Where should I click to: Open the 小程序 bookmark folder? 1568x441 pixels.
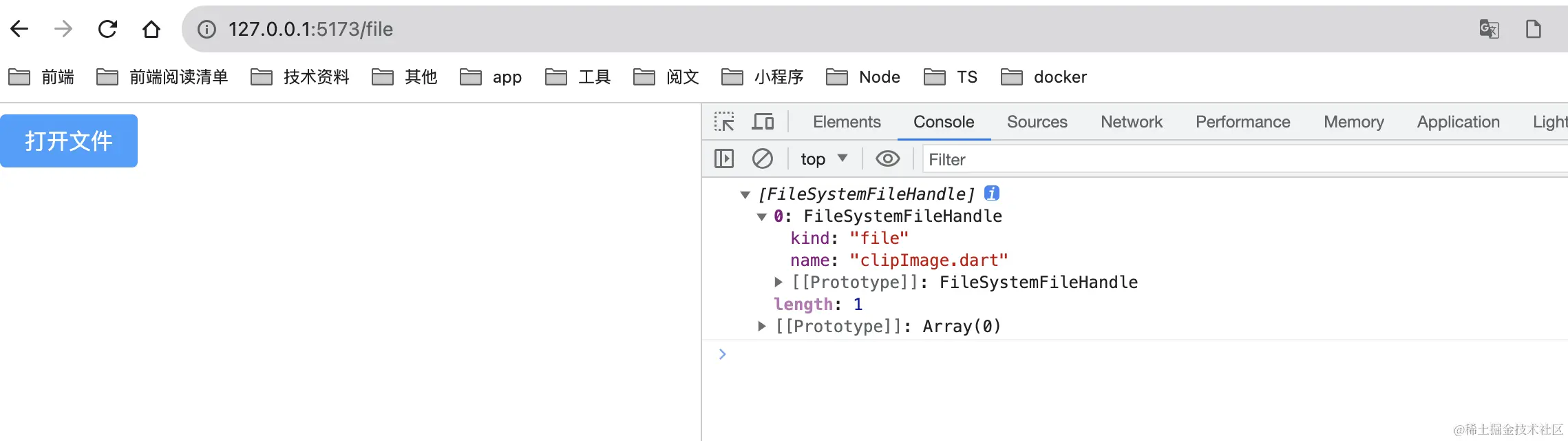pyautogui.click(x=763, y=76)
